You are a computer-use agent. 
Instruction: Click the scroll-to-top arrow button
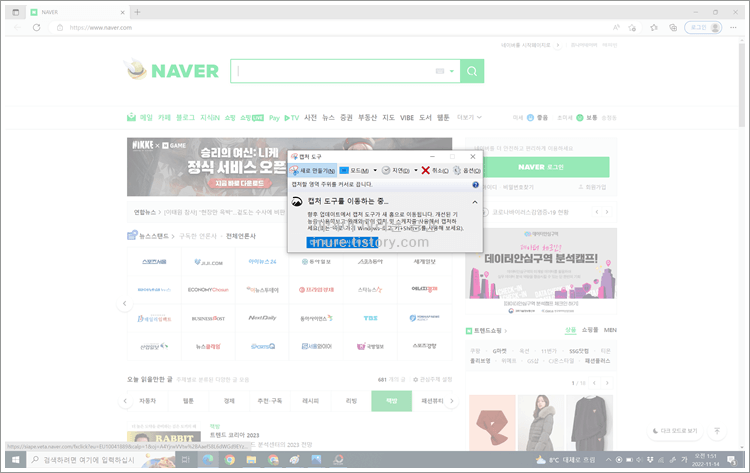click(717, 431)
